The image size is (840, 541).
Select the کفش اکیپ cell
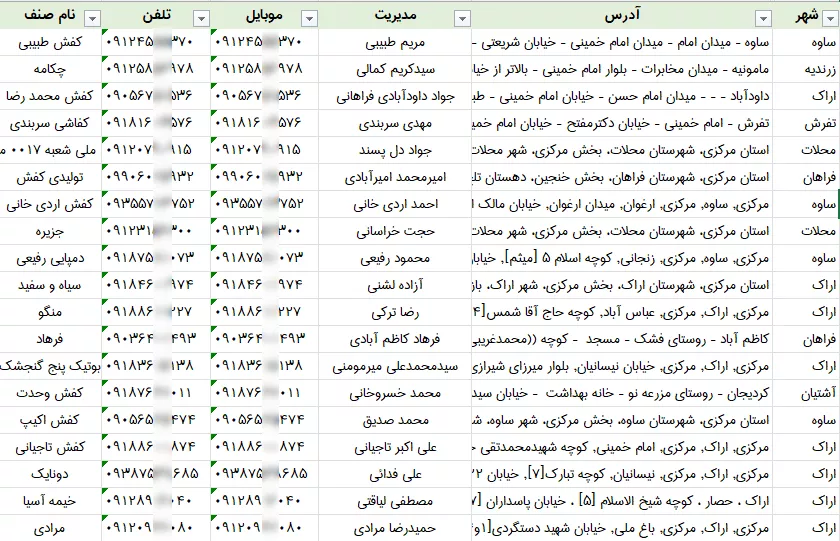[50, 420]
